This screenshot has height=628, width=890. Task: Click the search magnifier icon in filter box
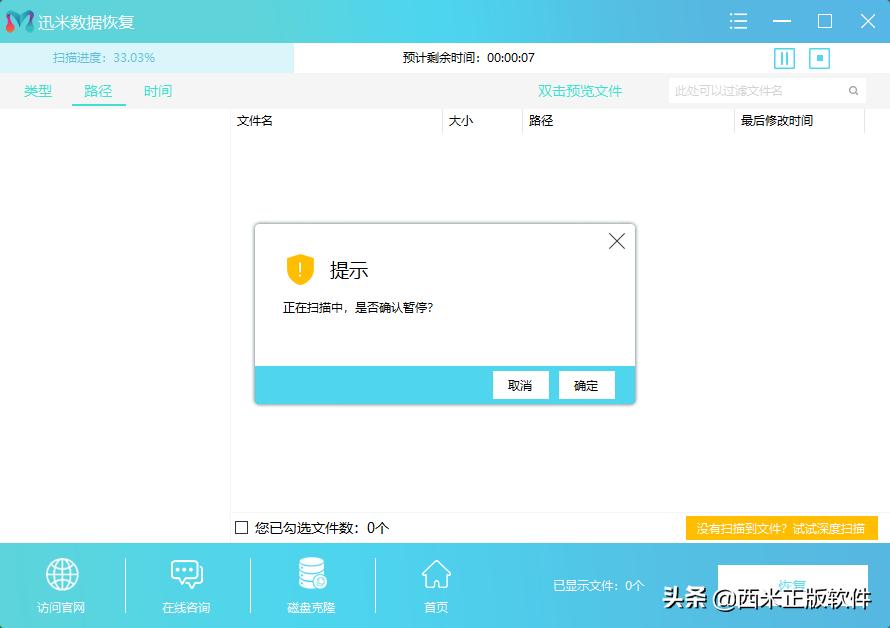tap(853, 91)
